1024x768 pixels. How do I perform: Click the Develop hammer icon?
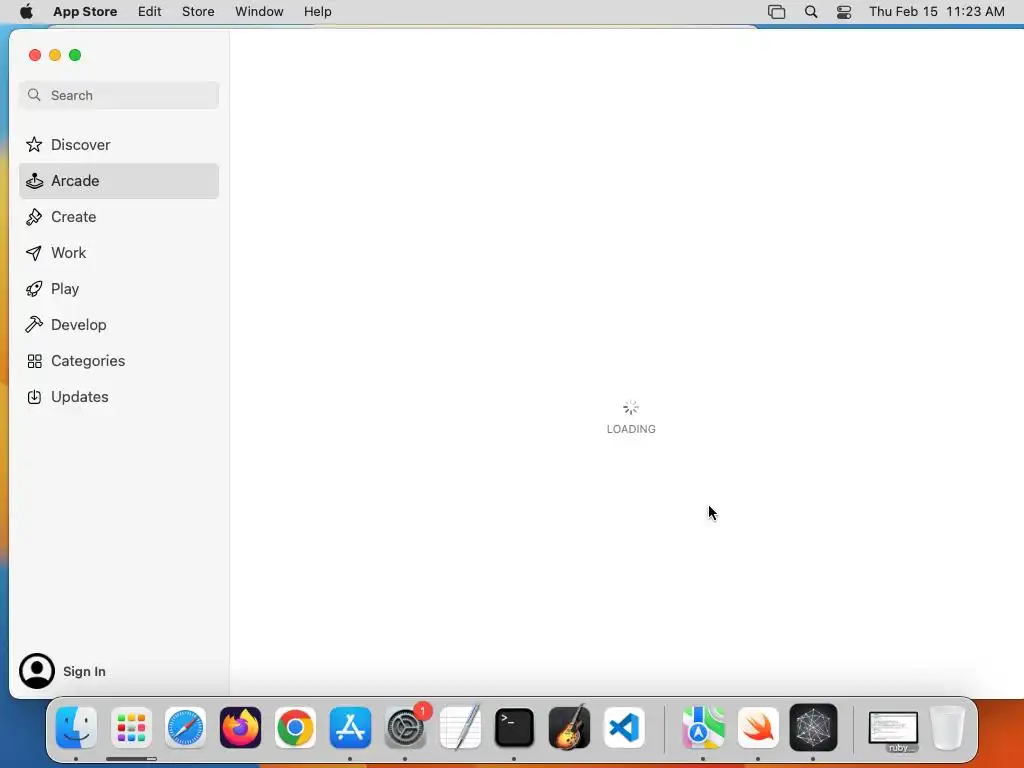34,325
